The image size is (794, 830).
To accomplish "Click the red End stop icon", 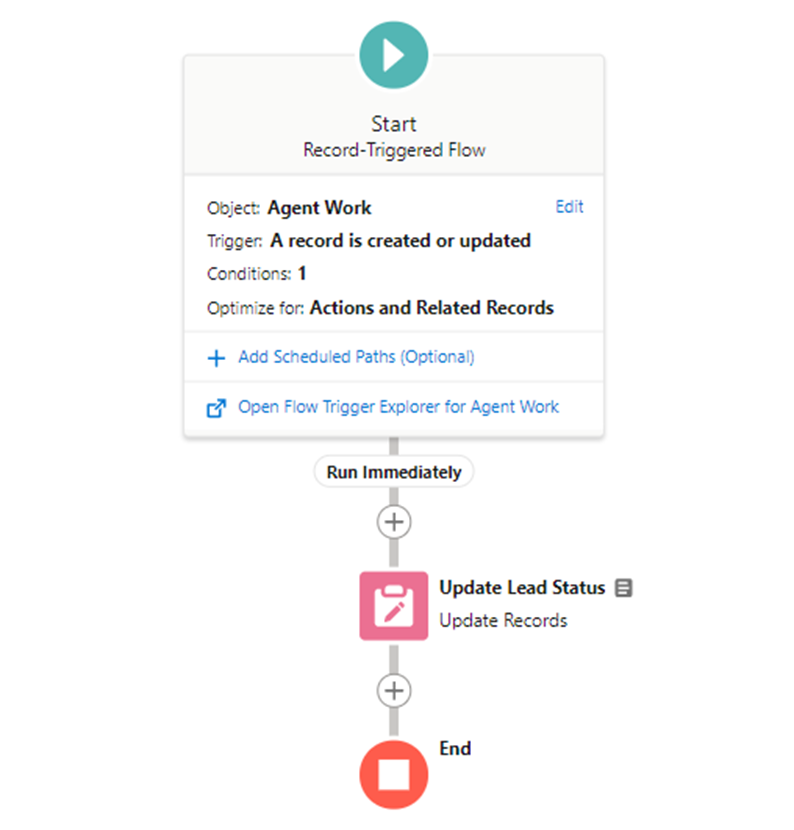I will click(393, 774).
